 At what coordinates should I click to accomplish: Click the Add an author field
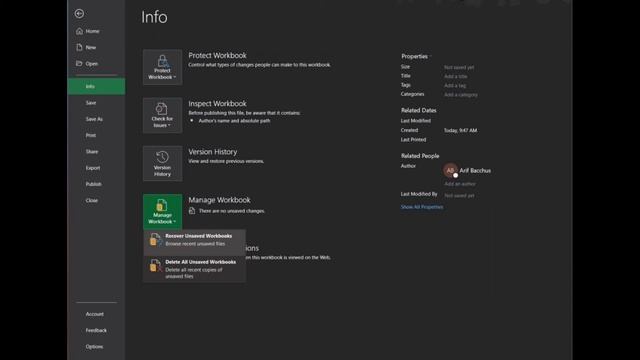coord(460,184)
